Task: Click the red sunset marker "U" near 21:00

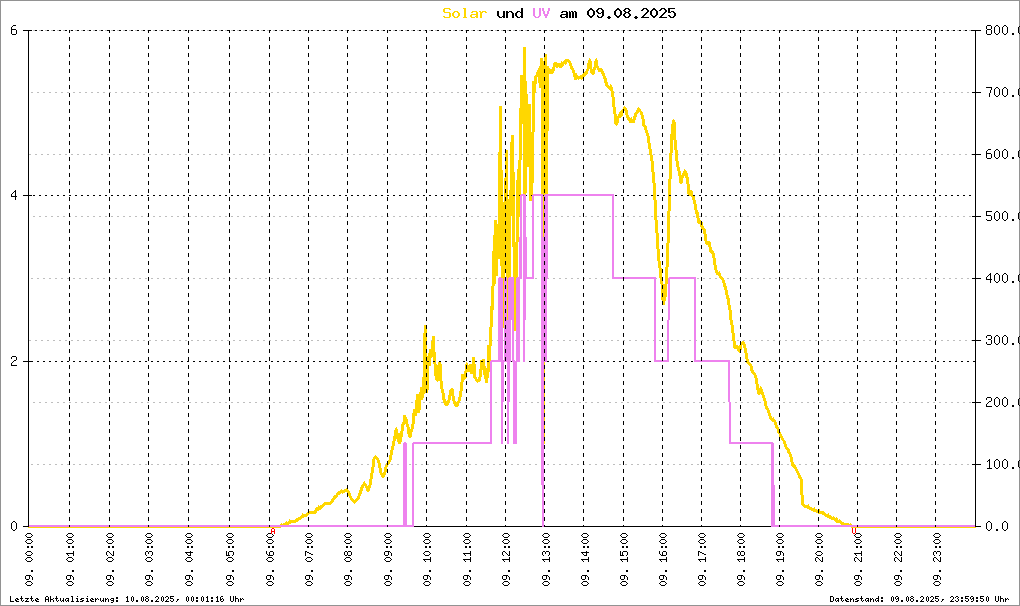Action: (854, 531)
